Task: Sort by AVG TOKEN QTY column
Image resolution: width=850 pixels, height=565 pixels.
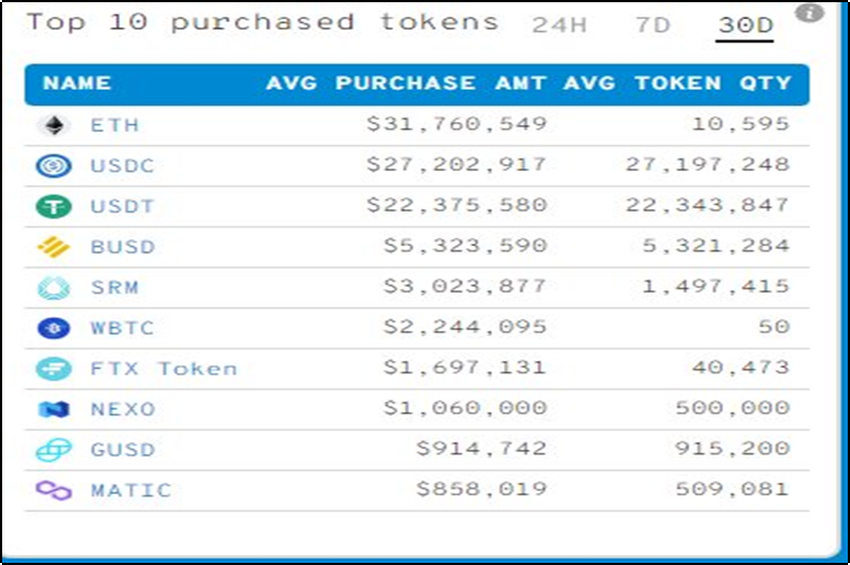Action: point(677,84)
